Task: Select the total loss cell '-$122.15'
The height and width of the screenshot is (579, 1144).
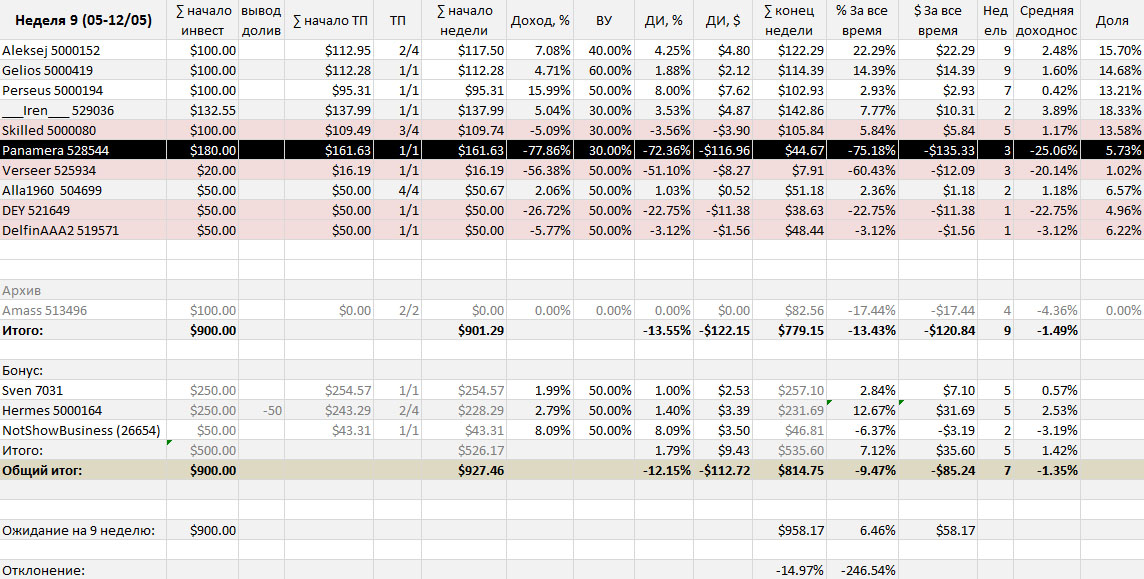Action: (x=723, y=330)
